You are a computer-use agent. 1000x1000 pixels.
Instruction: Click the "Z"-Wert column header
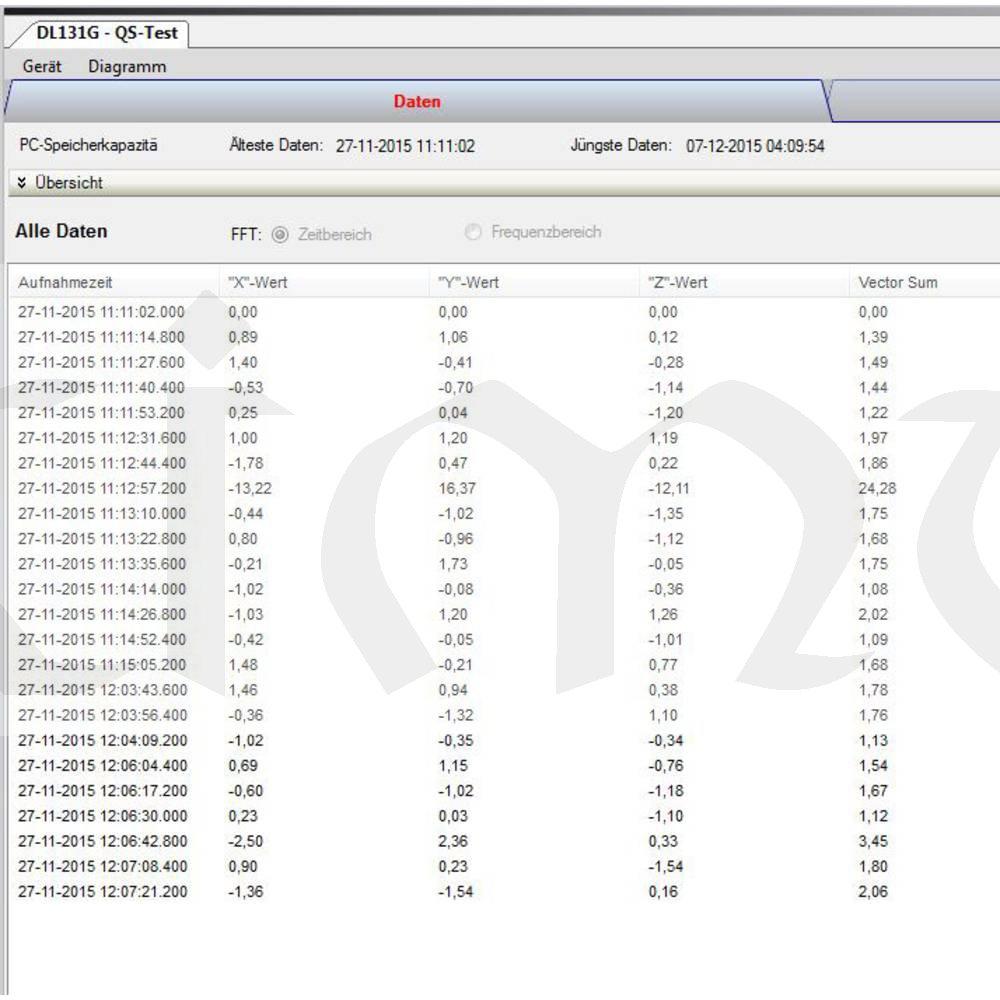pyautogui.click(x=677, y=282)
